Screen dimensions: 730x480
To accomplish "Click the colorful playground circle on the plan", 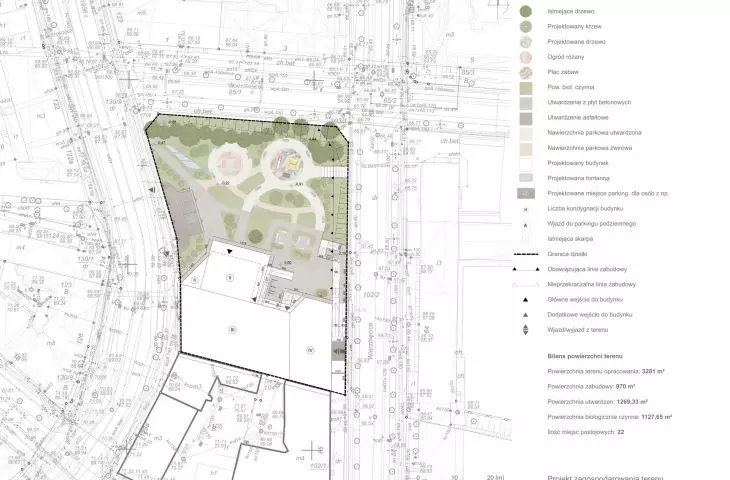I will coord(287,163).
